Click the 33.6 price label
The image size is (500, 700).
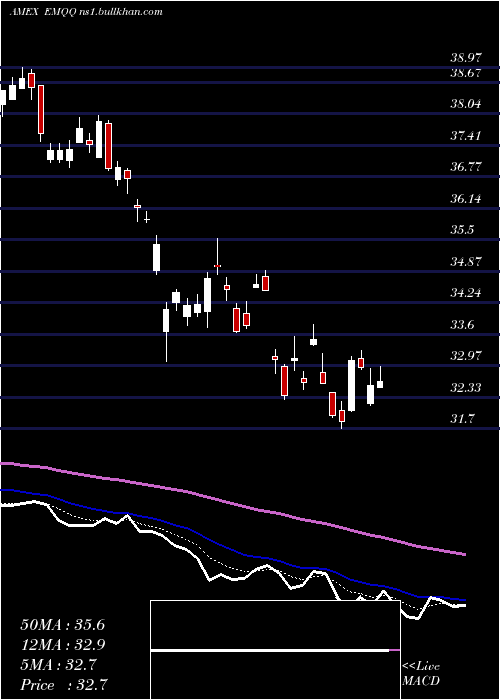pos(462,325)
